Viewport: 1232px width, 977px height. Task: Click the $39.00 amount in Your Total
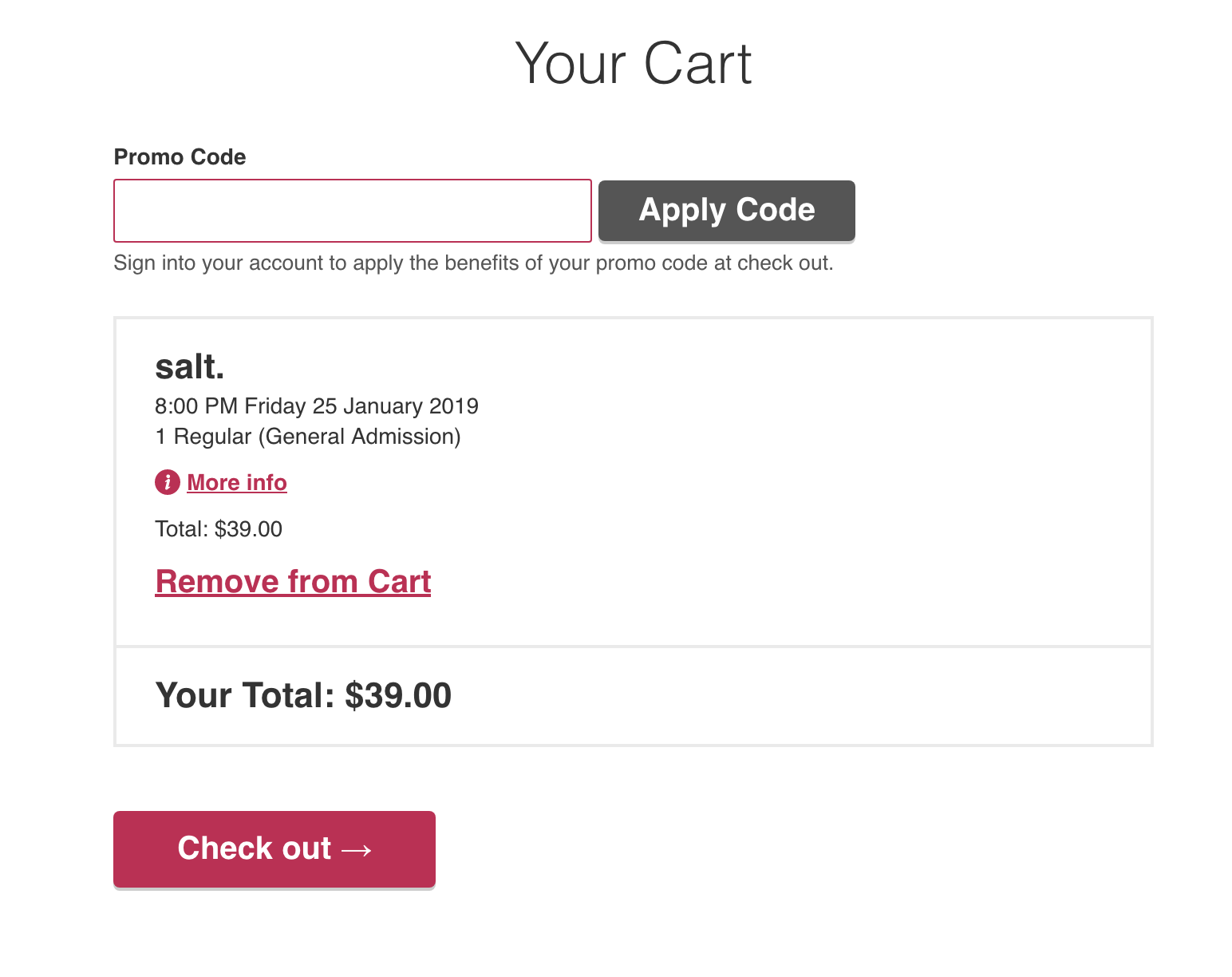[x=397, y=695]
